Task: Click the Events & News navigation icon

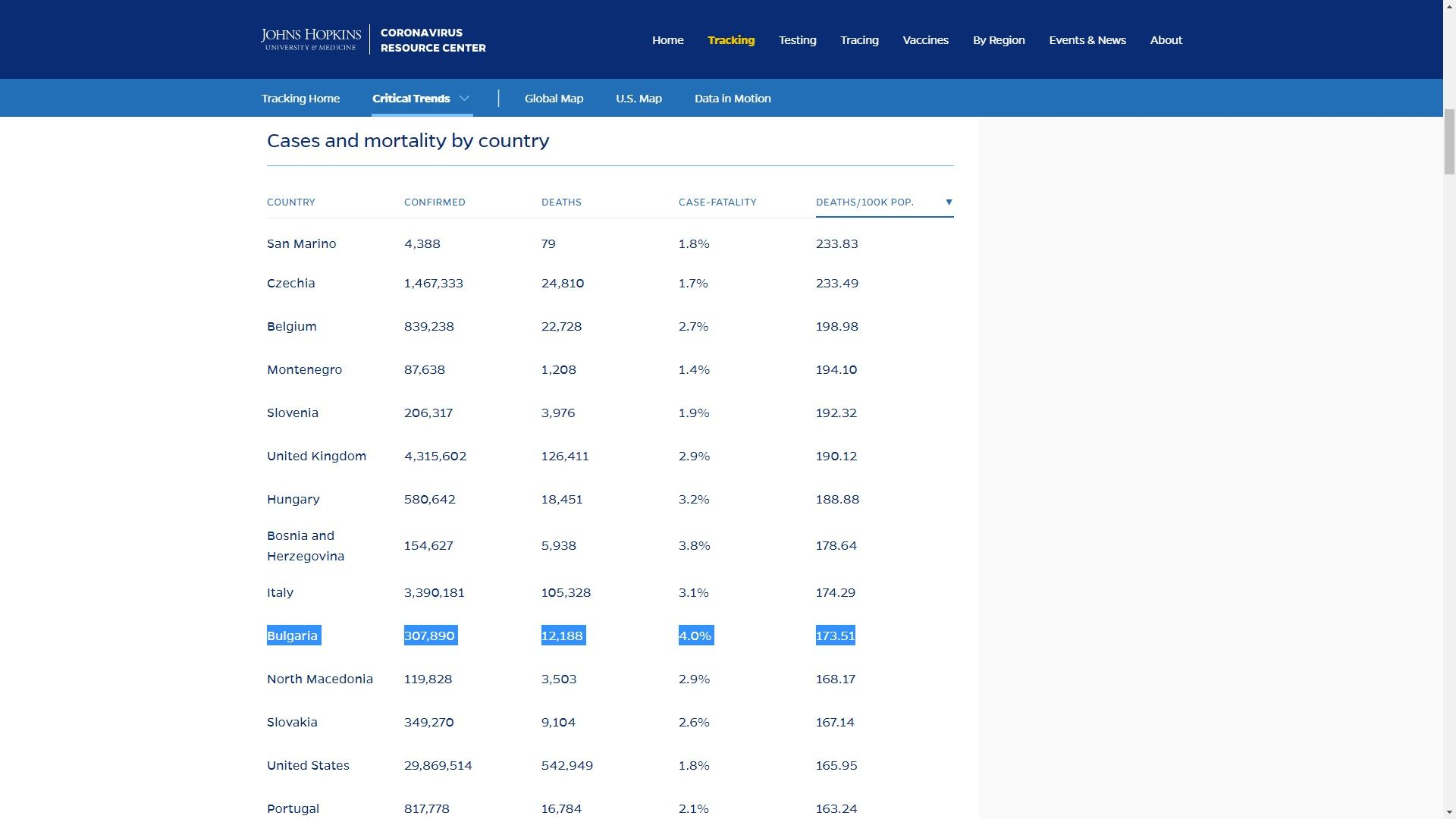Action: coord(1086,40)
